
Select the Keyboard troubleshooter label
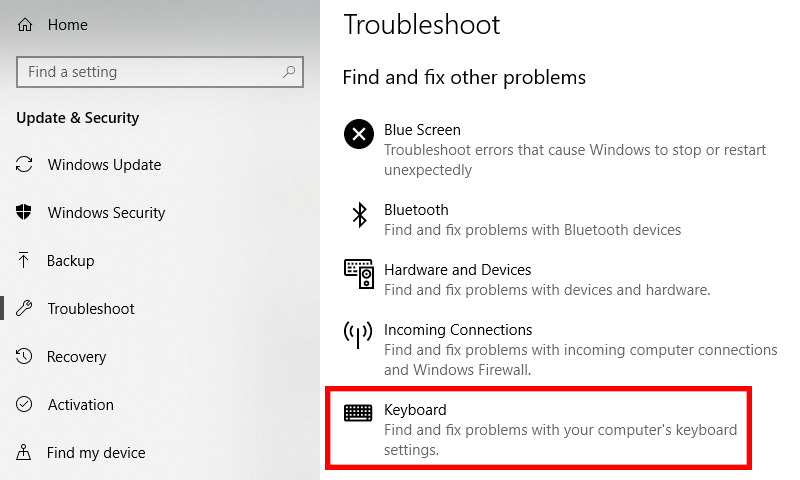(415, 410)
